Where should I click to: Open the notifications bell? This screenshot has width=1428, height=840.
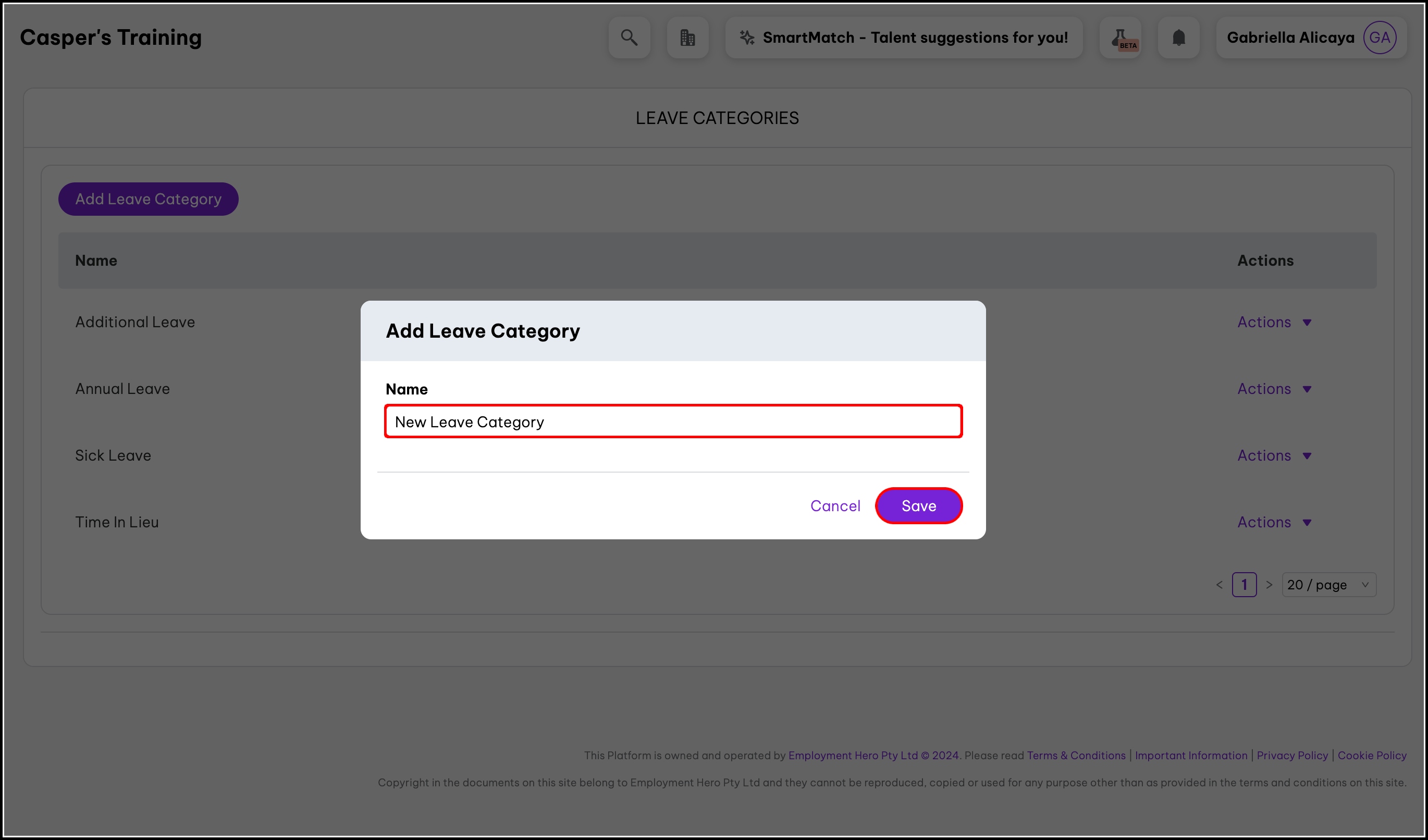1179,38
